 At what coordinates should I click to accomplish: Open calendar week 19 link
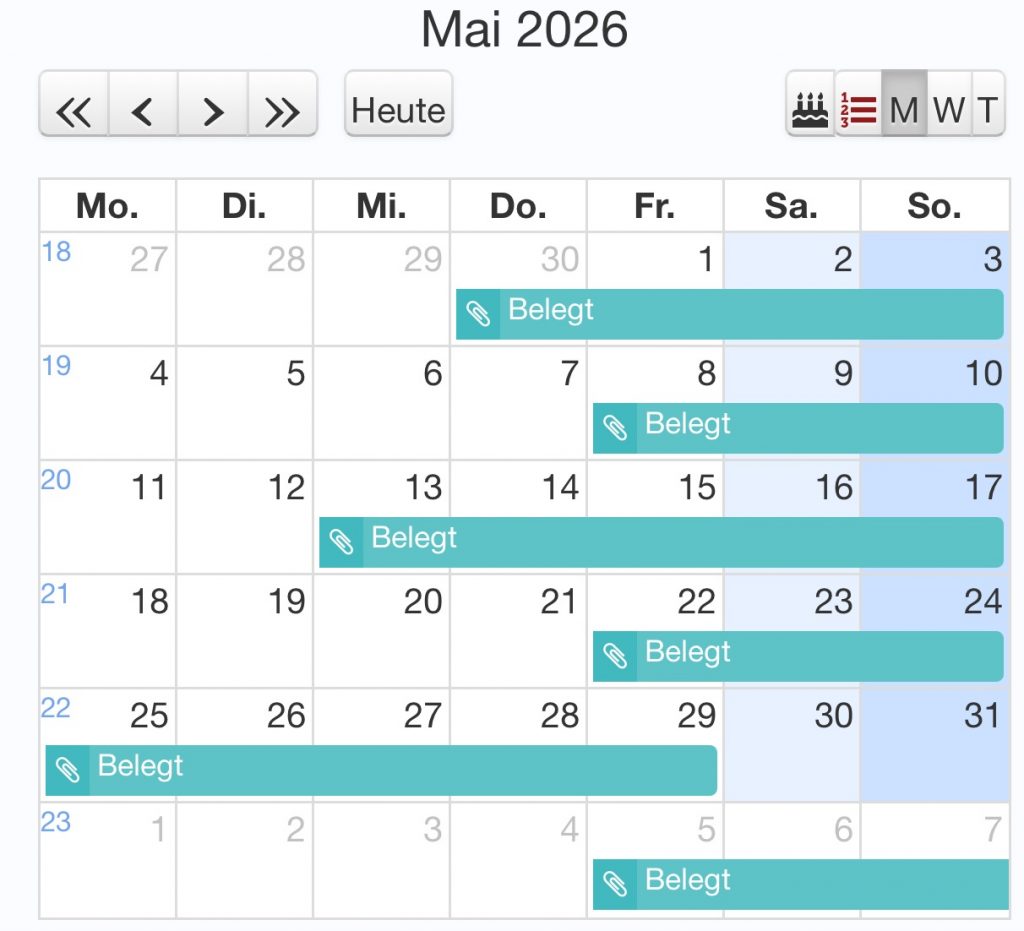coord(56,366)
